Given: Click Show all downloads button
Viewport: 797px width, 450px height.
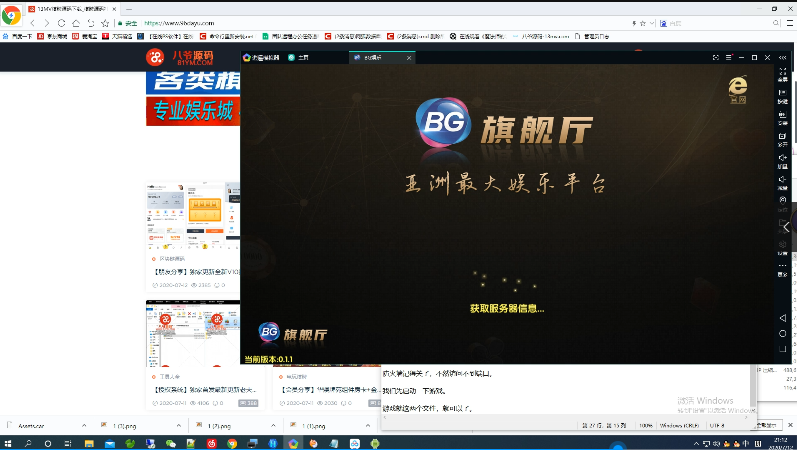Looking at the screenshot, I should point(767,425).
